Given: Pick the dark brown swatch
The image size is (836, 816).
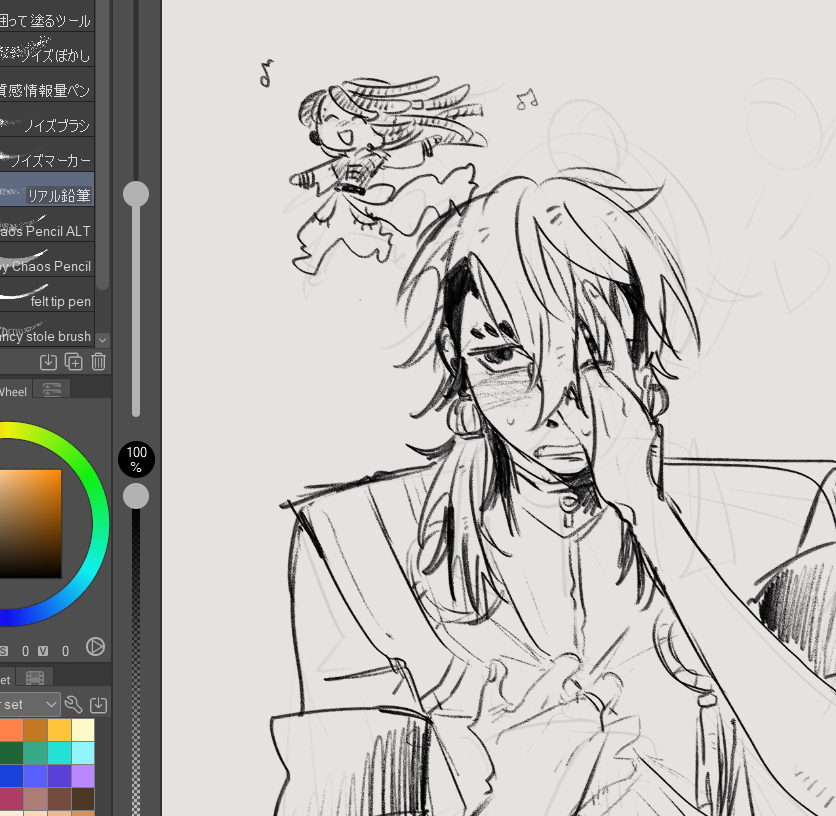Looking at the screenshot, I should tap(83, 799).
